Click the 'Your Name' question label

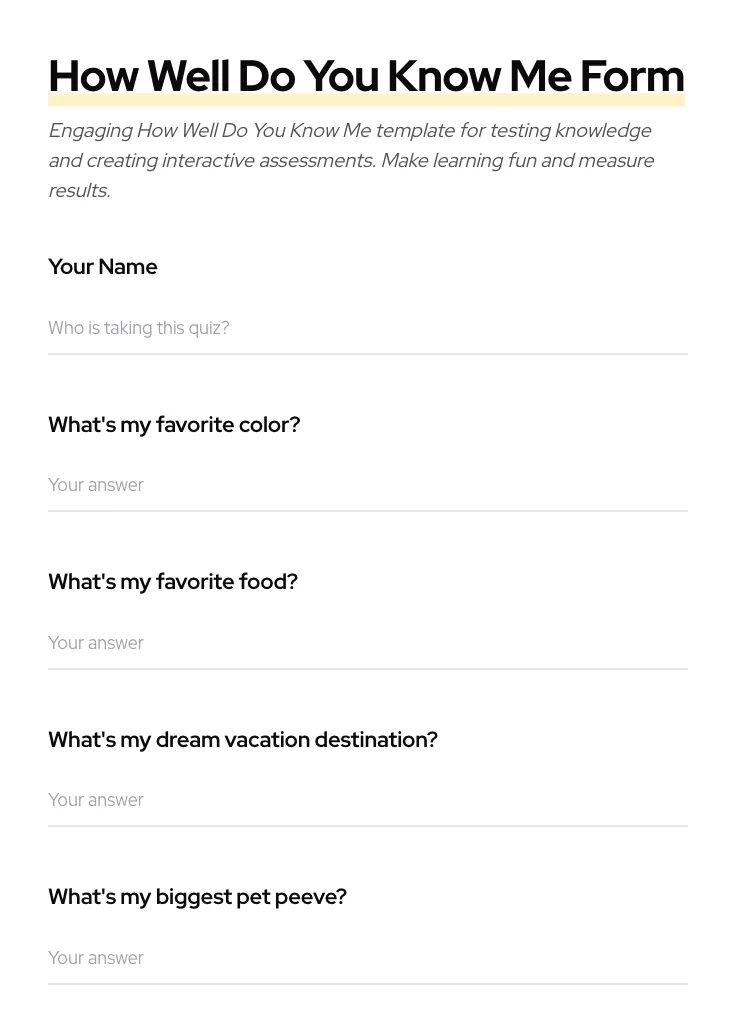[x=102, y=267]
